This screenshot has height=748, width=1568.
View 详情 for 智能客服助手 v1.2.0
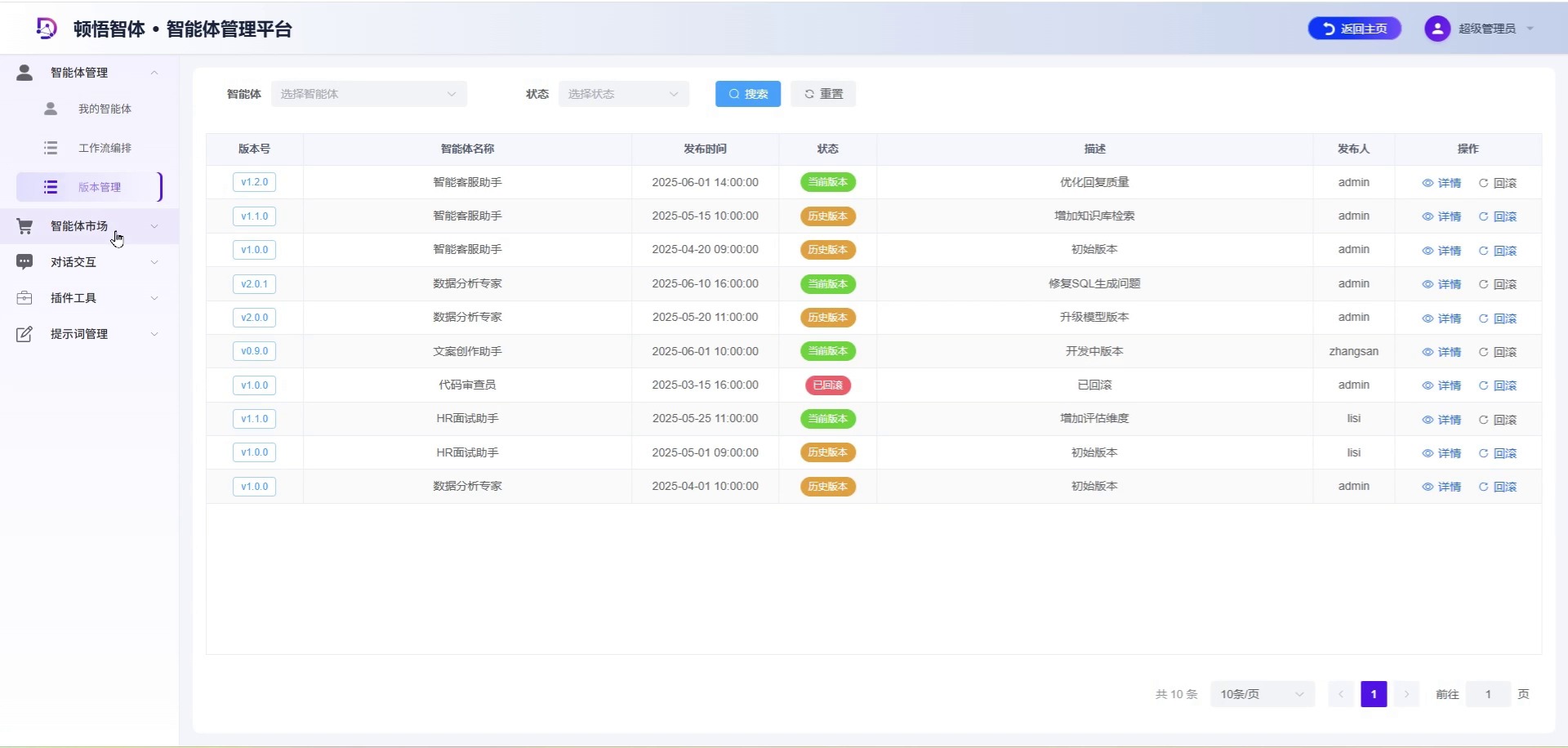pos(1441,183)
